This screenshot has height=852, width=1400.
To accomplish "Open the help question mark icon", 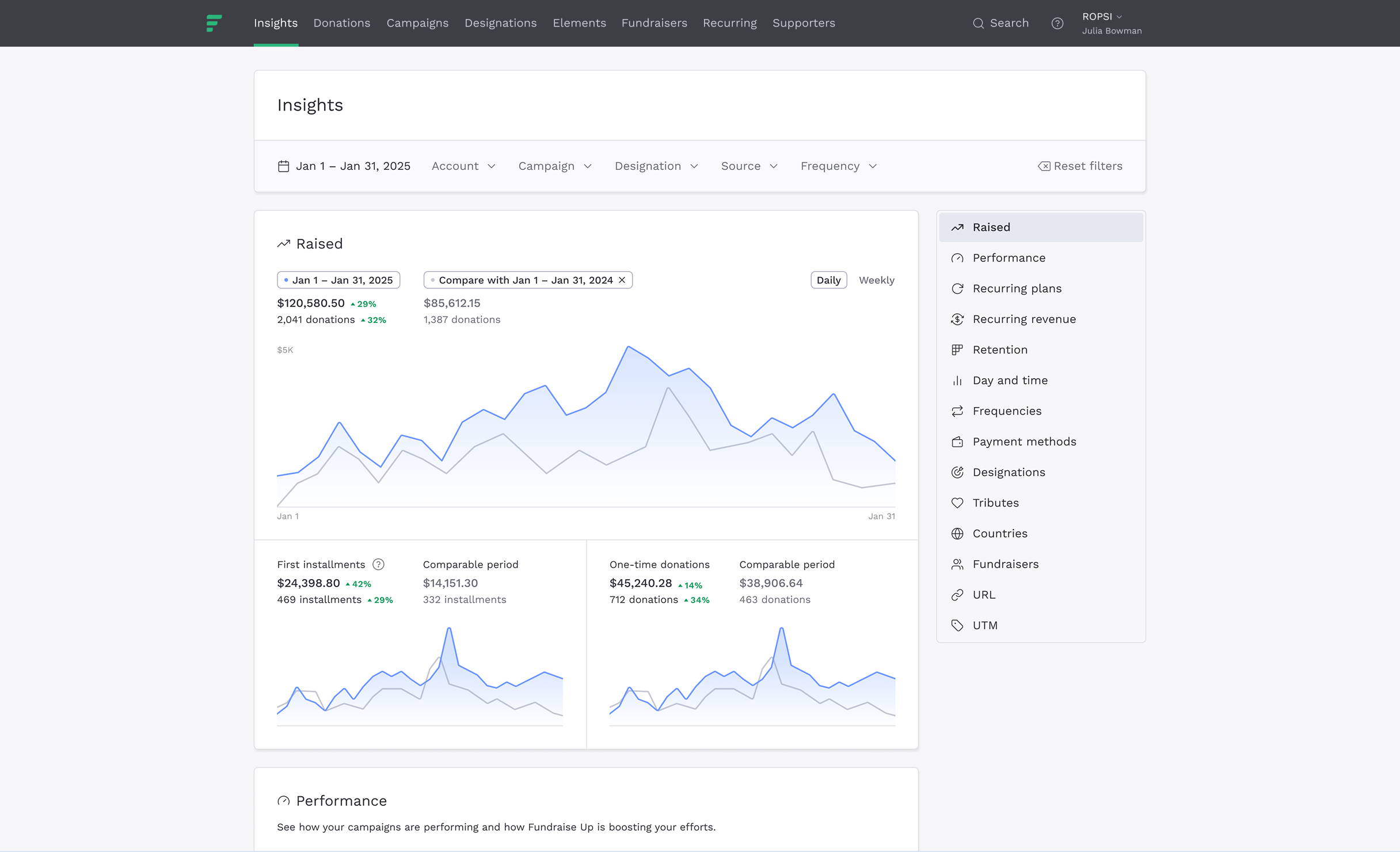I will pos(1057,24).
